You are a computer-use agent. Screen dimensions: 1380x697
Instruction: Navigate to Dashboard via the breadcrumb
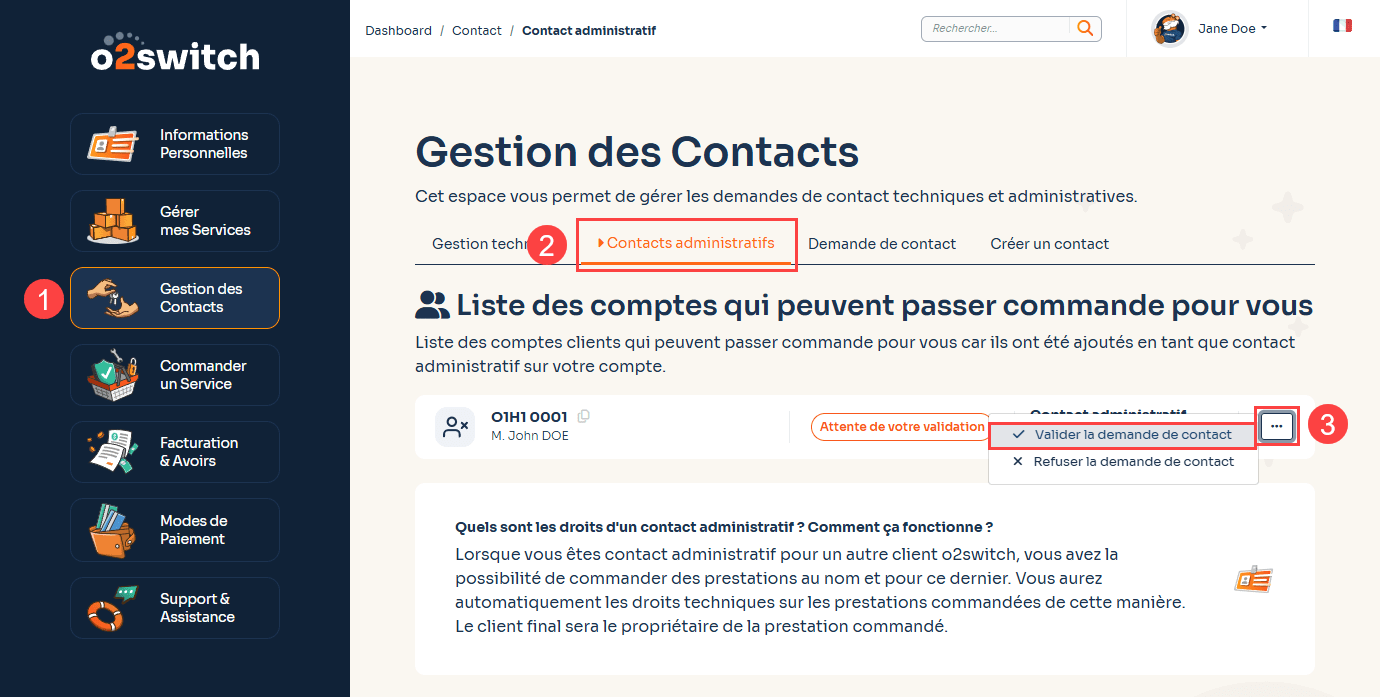(398, 30)
